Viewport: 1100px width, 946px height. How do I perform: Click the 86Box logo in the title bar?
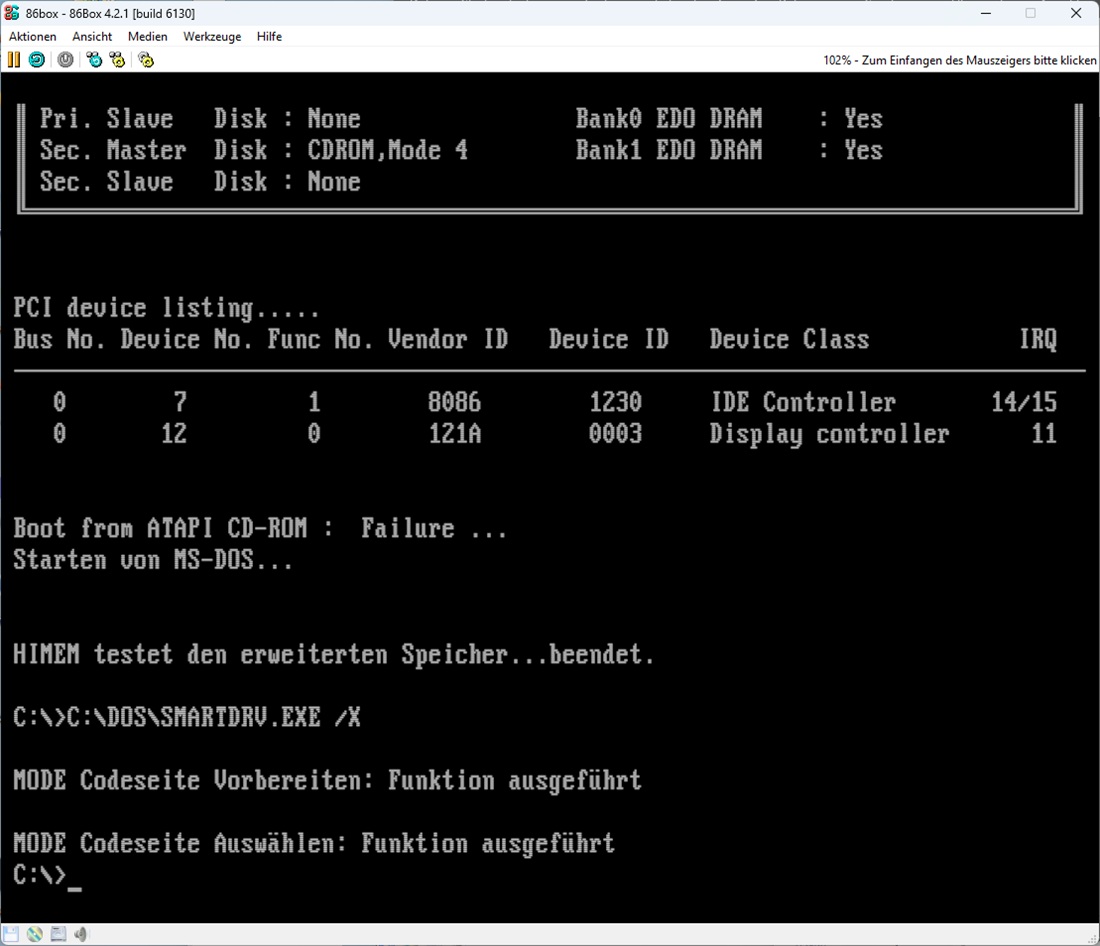[12, 13]
